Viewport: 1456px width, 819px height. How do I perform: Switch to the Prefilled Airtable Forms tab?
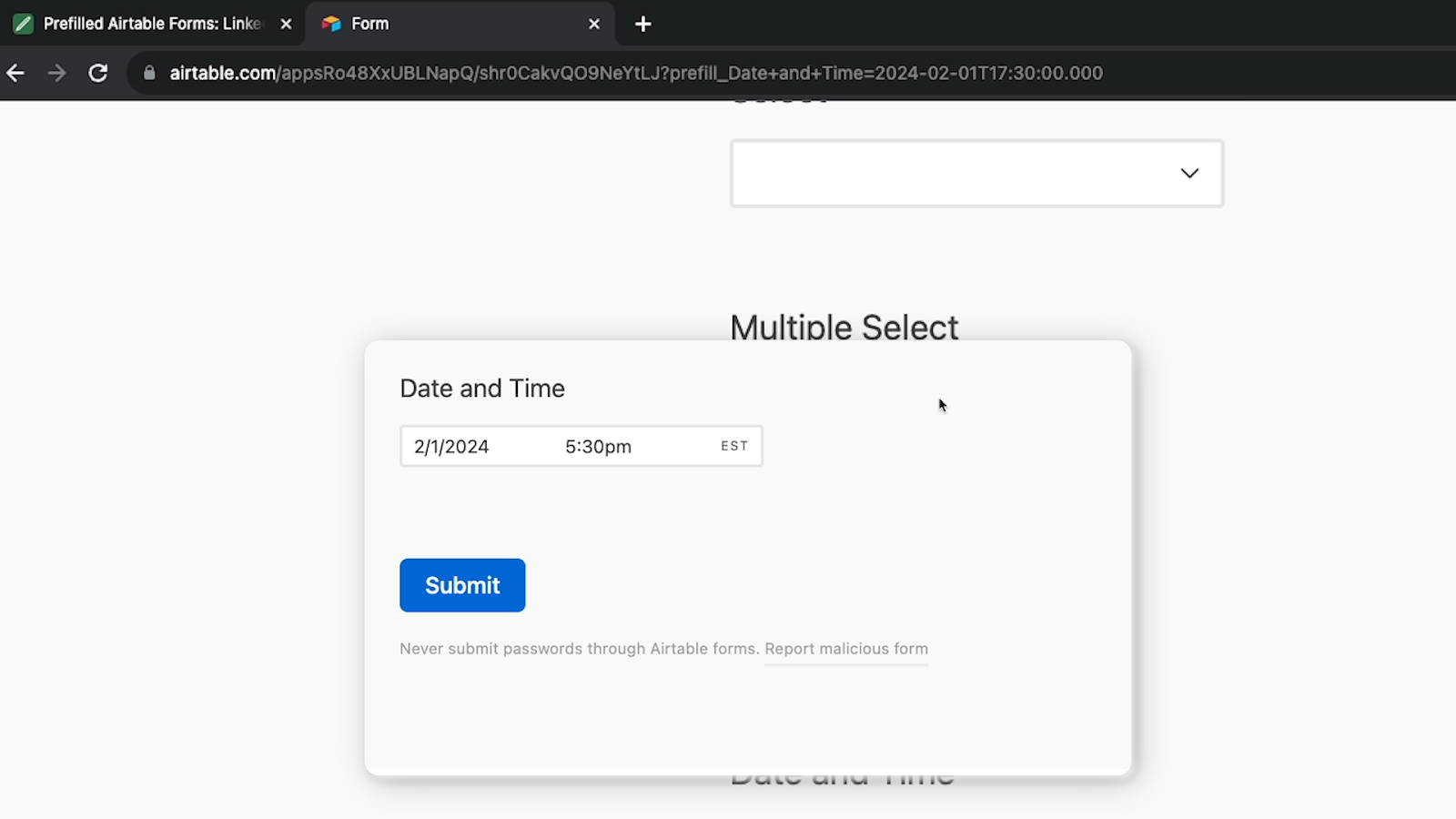point(153,24)
